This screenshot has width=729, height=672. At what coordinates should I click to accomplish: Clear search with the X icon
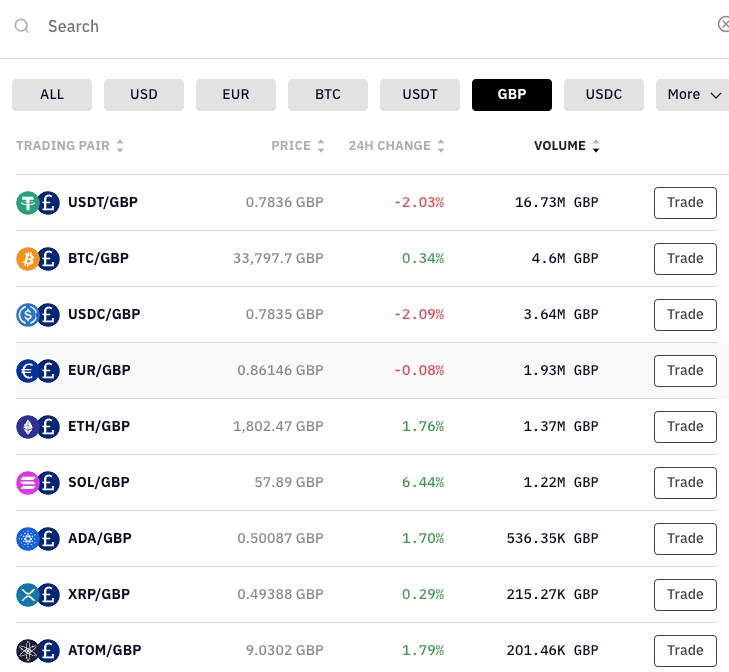click(723, 24)
